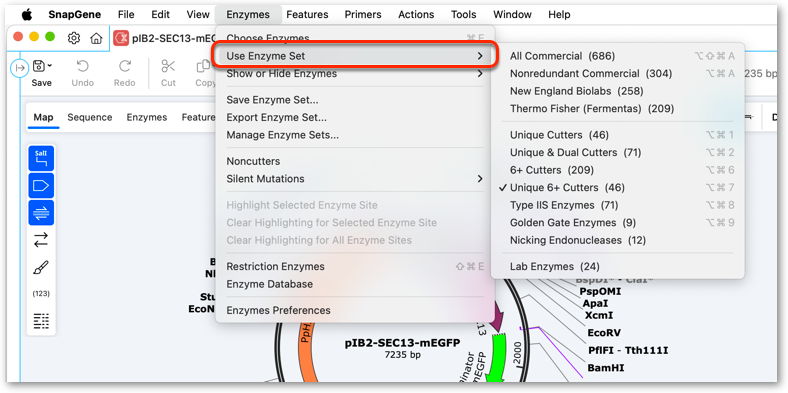
Task: Expand the Show or Hide Enzymes submenu
Action: [x=355, y=74]
